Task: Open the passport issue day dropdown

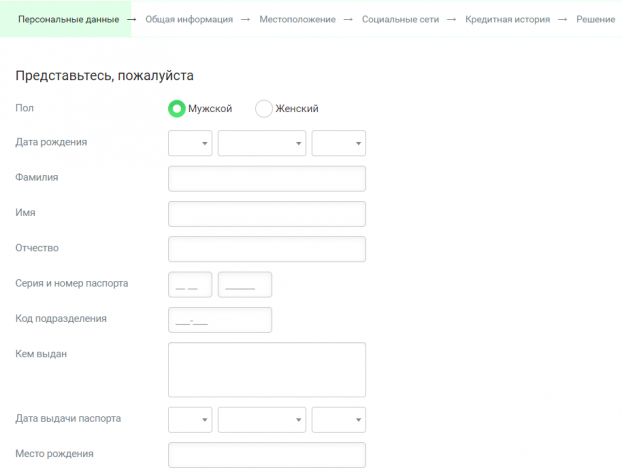Action: coord(190,420)
